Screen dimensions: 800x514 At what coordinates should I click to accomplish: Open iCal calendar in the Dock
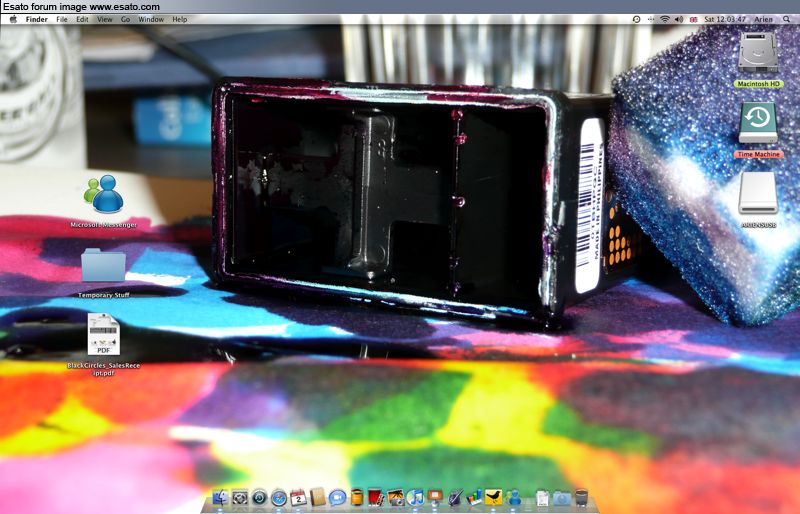[x=298, y=497]
